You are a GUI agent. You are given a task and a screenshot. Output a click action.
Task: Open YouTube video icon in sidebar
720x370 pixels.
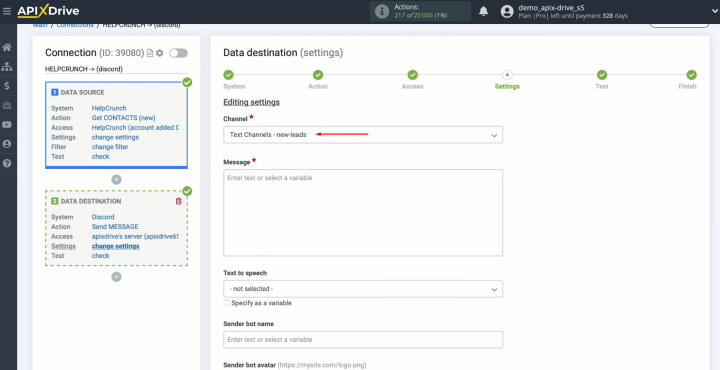pos(7,125)
